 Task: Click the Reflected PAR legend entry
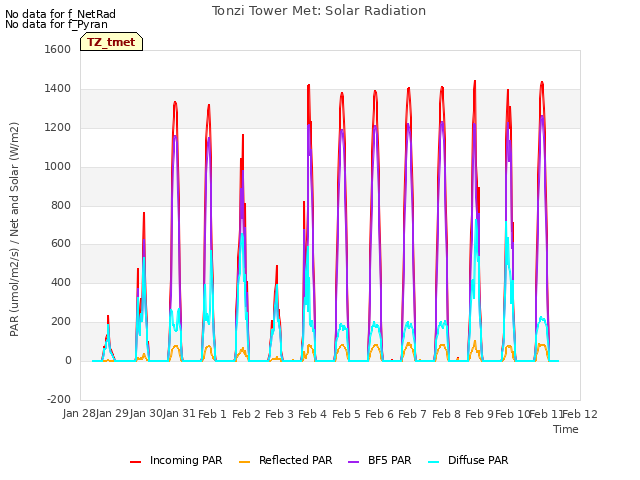286,460
